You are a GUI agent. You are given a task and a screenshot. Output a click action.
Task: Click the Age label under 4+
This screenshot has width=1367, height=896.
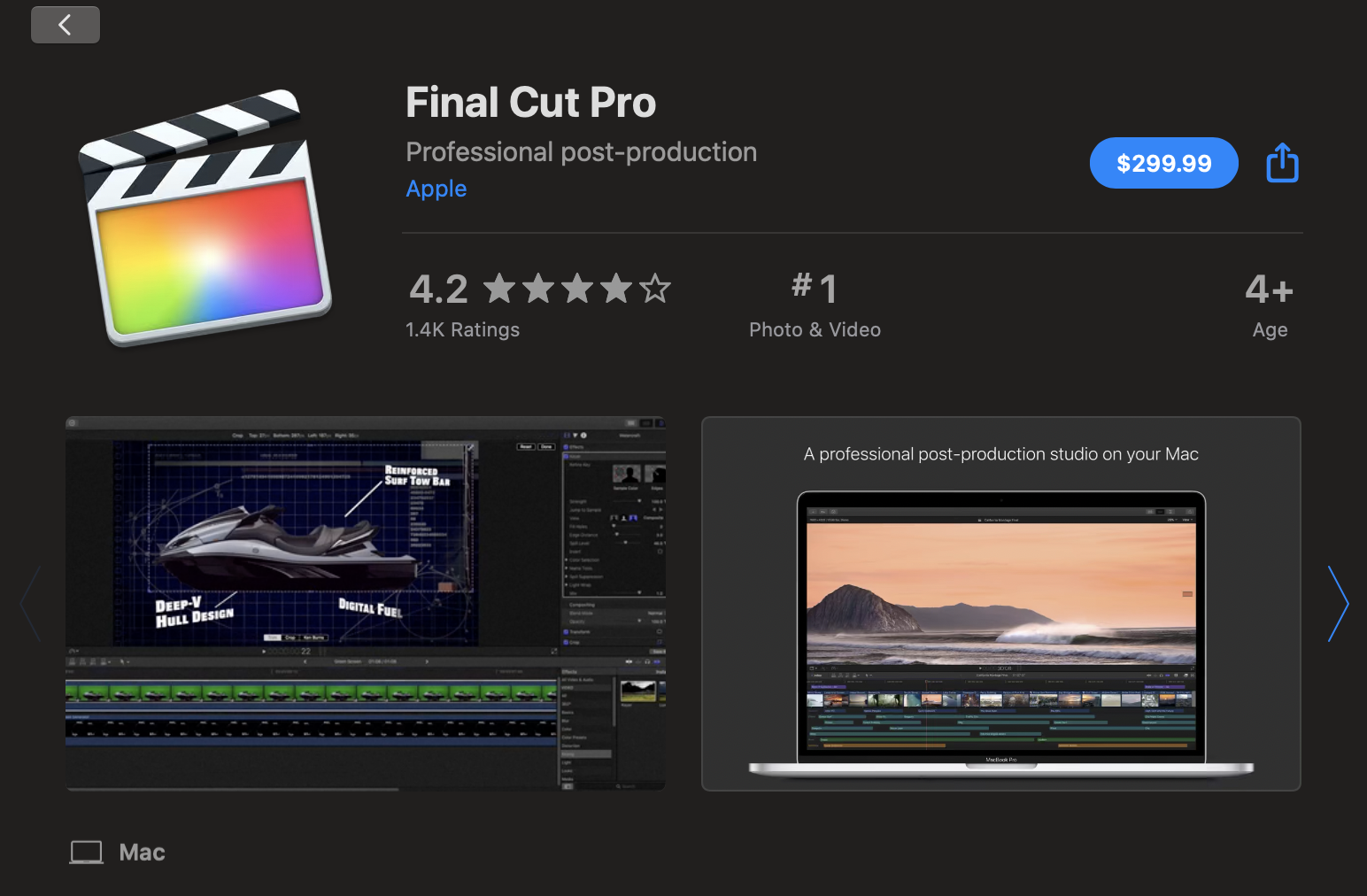(x=1270, y=330)
